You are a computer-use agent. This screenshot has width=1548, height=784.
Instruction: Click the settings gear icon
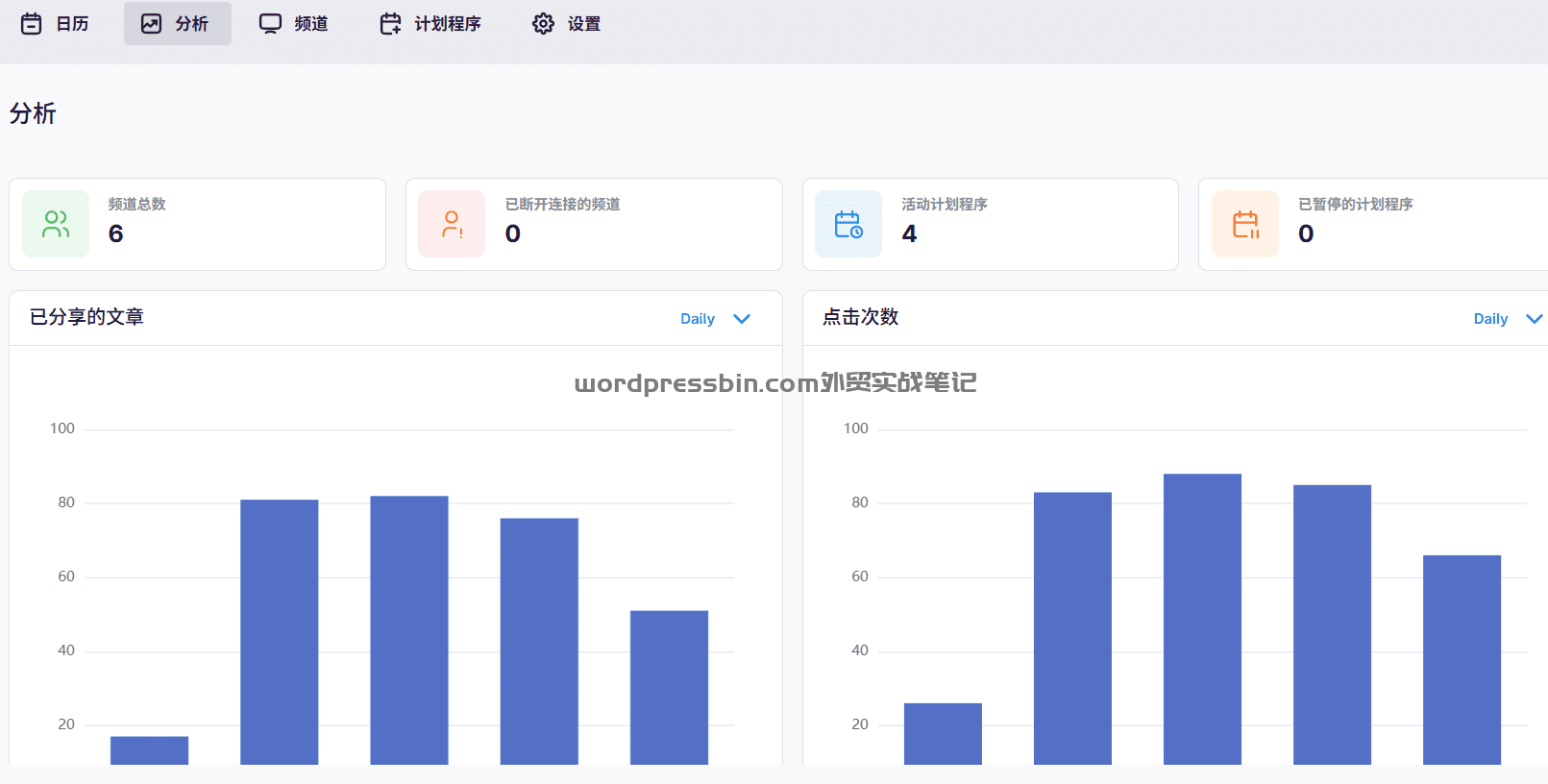coord(543,24)
